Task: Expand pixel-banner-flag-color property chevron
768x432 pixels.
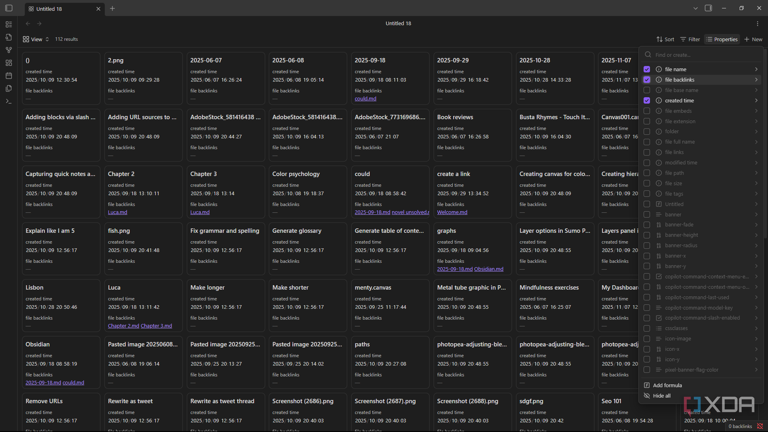Action: click(x=756, y=370)
